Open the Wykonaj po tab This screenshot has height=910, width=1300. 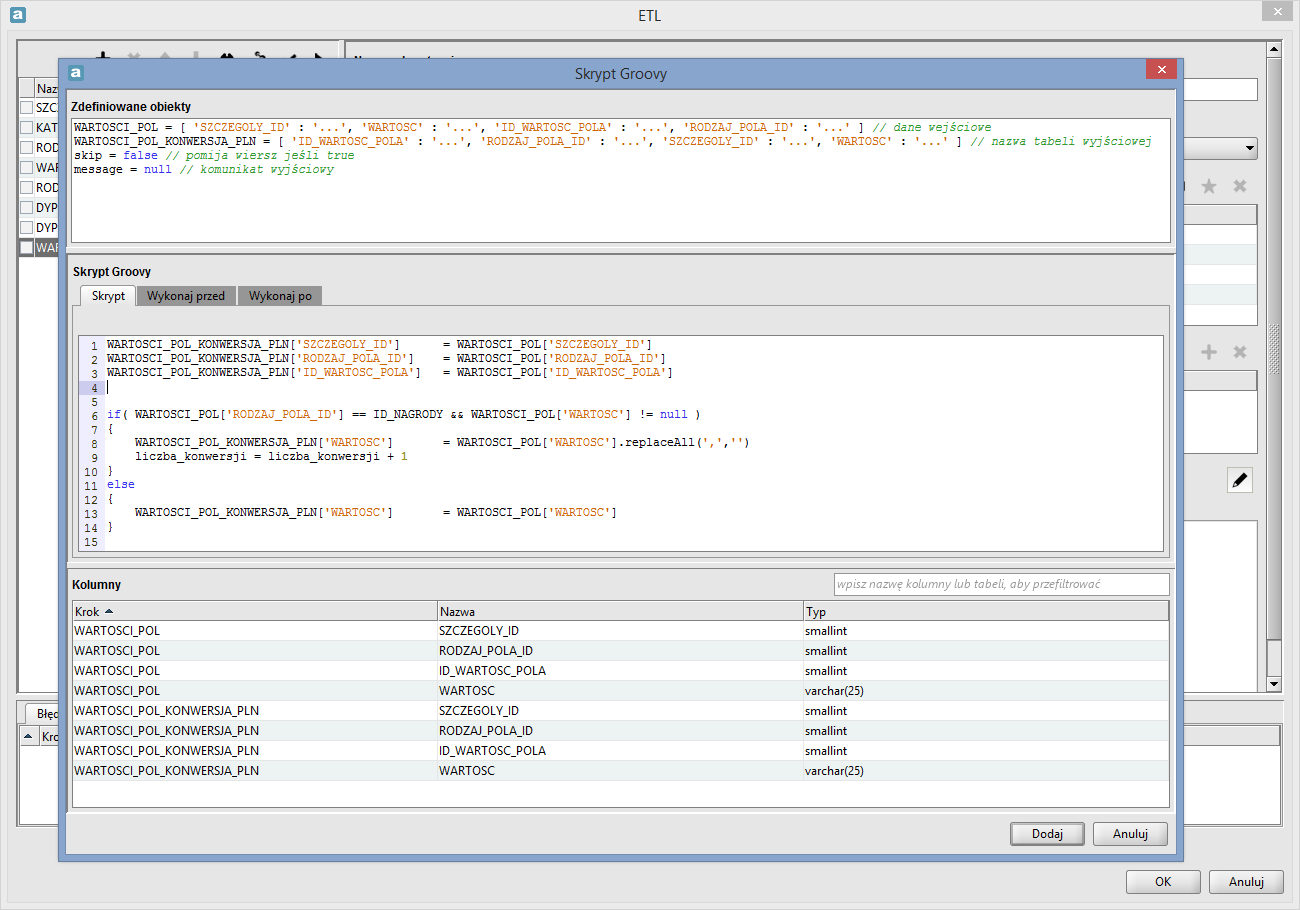(x=280, y=296)
